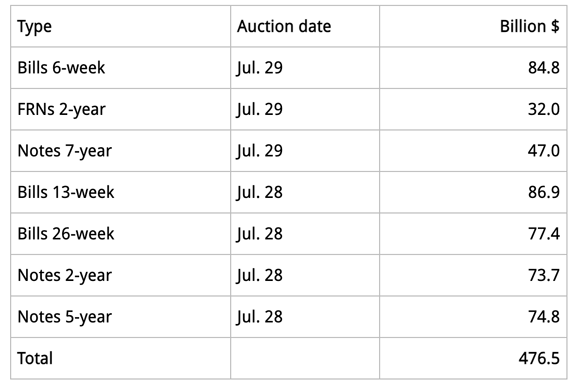575x386 pixels.
Task: Click the 77.4 amount value
Action: click(x=544, y=234)
